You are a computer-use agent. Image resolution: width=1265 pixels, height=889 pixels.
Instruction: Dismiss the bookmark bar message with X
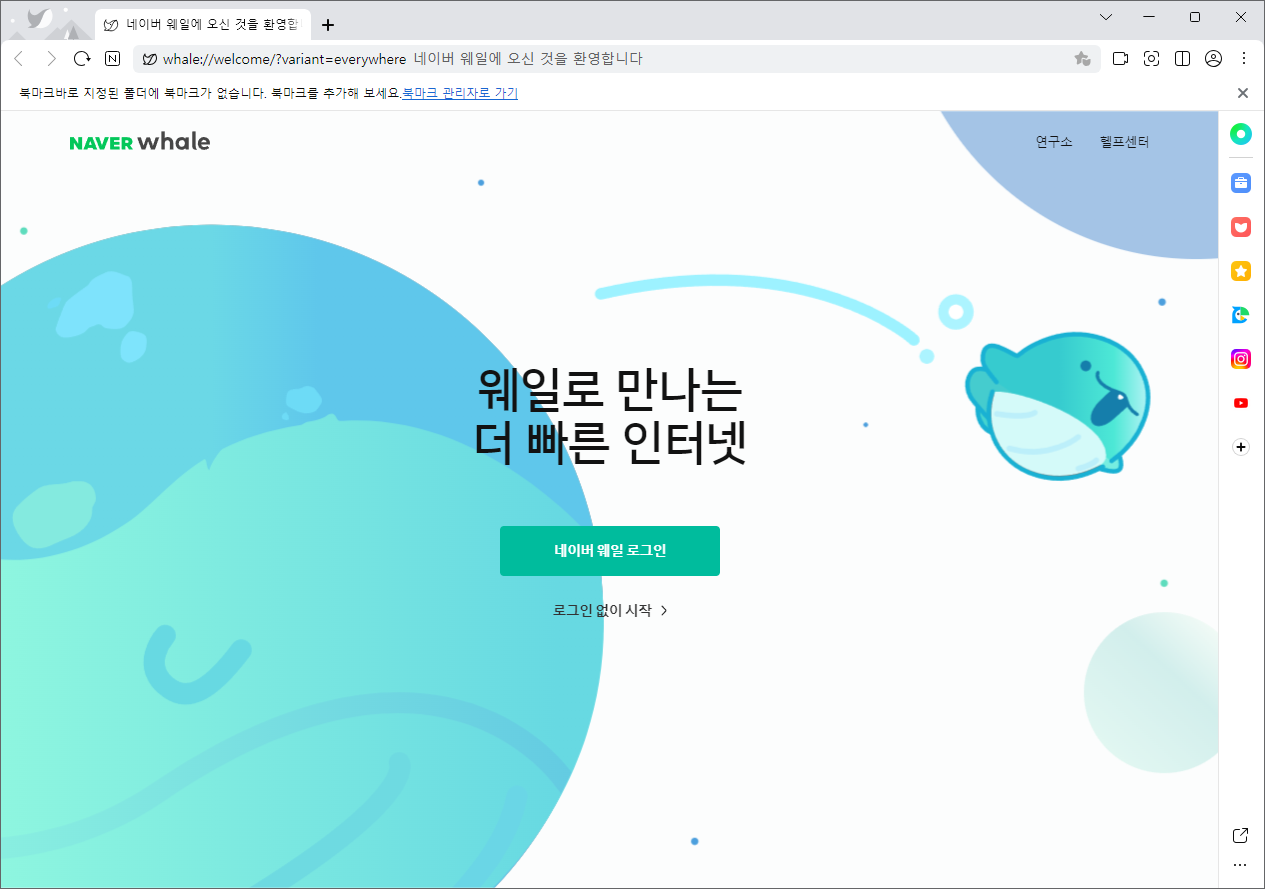click(1243, 93)
